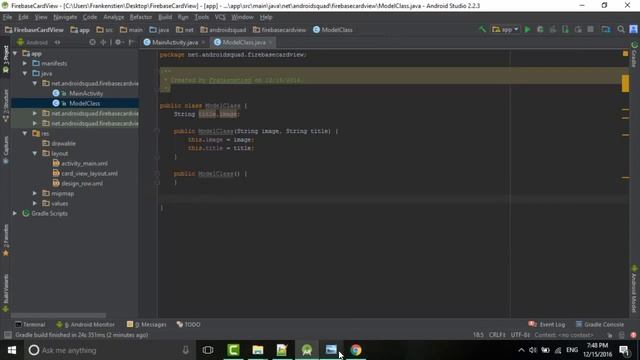
Task: Open the Terminal tool window
Action: coord(30,324)
